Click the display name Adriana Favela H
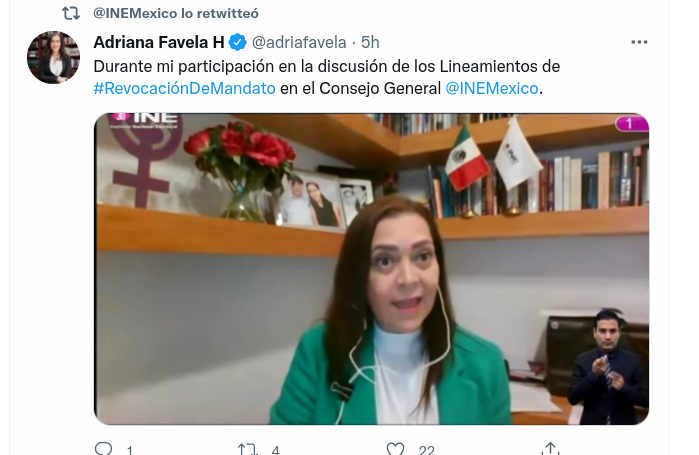The image size is (699, 455). point(159,42)
